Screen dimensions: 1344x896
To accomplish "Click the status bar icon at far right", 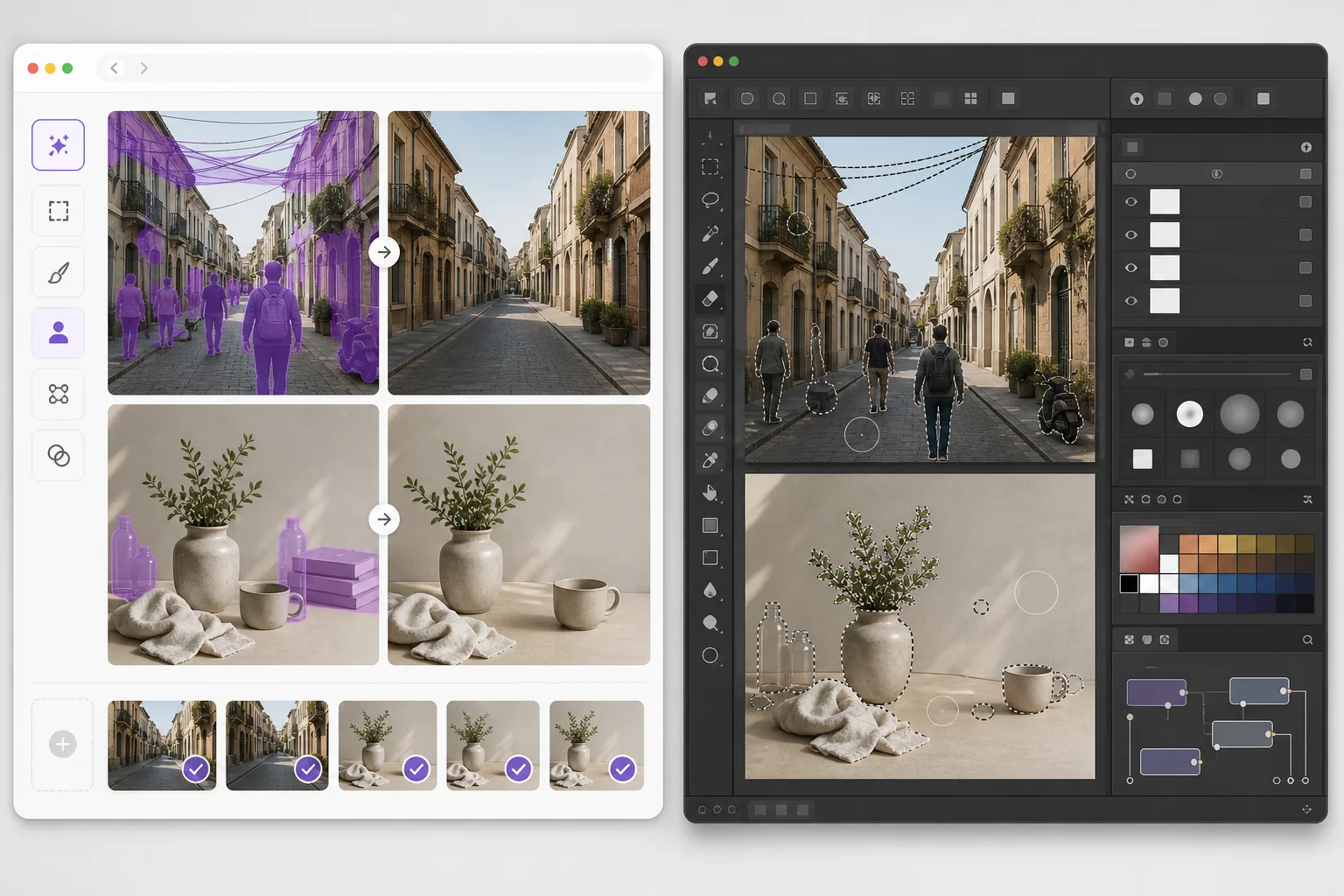I will pos(1306,809).
